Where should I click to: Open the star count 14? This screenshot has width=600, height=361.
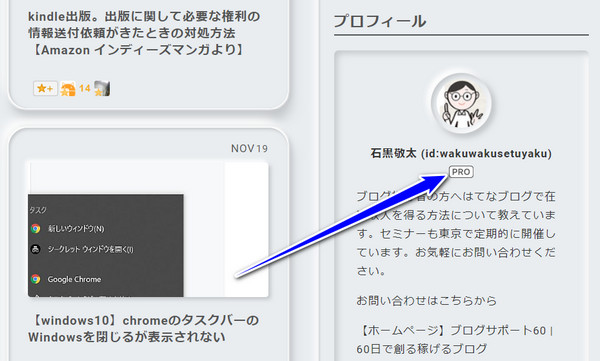pyautogui.click(x=85, y=89)
